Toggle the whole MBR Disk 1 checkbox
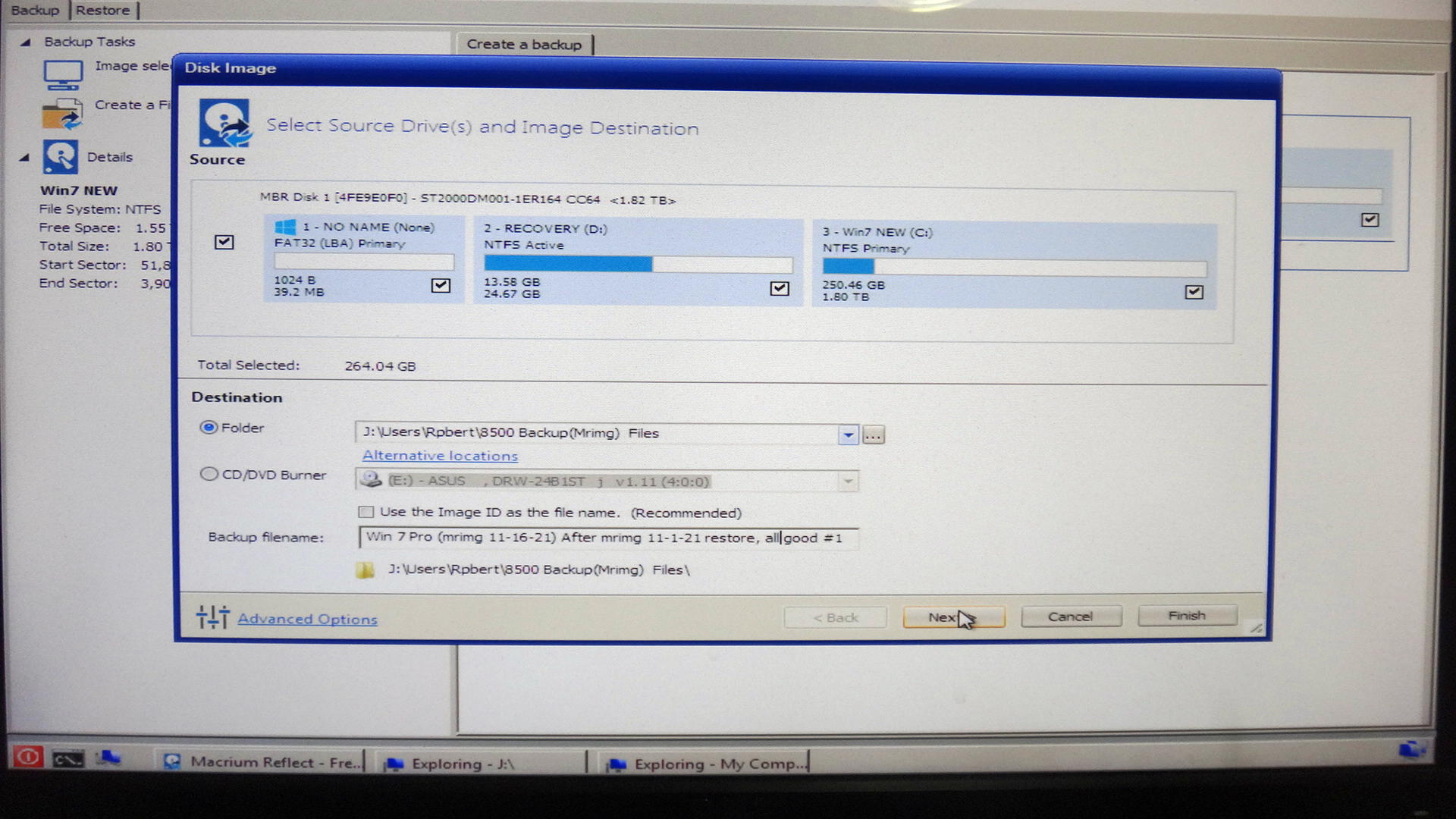This screenshot has width=1456, height=819. click(224, 242)
